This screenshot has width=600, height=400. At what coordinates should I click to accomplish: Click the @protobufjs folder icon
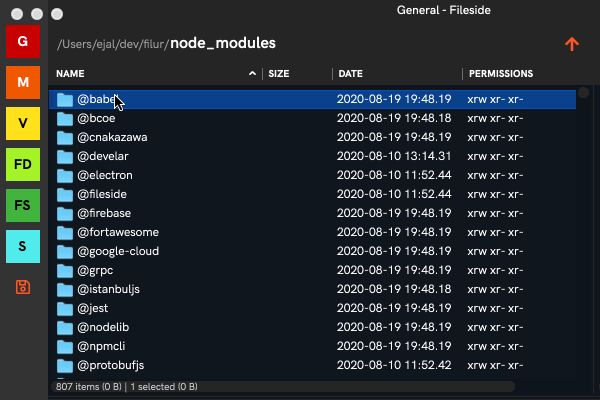point(65,366)
